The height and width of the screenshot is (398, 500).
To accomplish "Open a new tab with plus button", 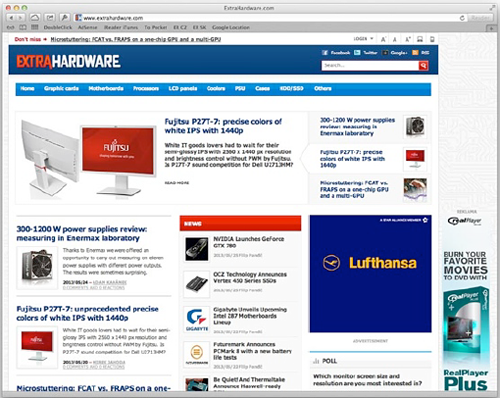I will pos(491,28).
